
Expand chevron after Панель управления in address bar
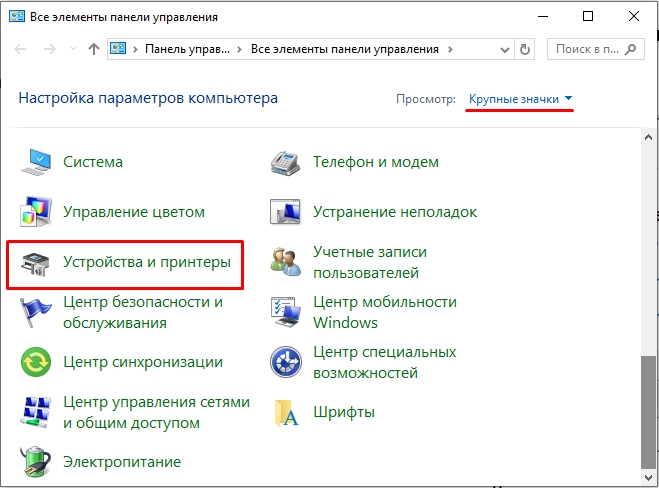pos(240,48)
